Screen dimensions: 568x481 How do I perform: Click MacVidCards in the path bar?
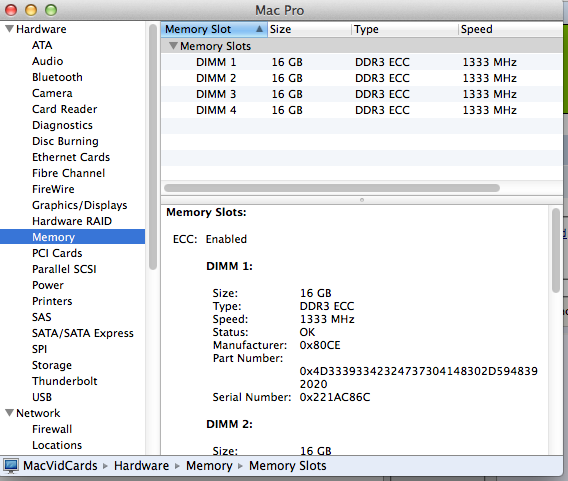coord(60,465)
